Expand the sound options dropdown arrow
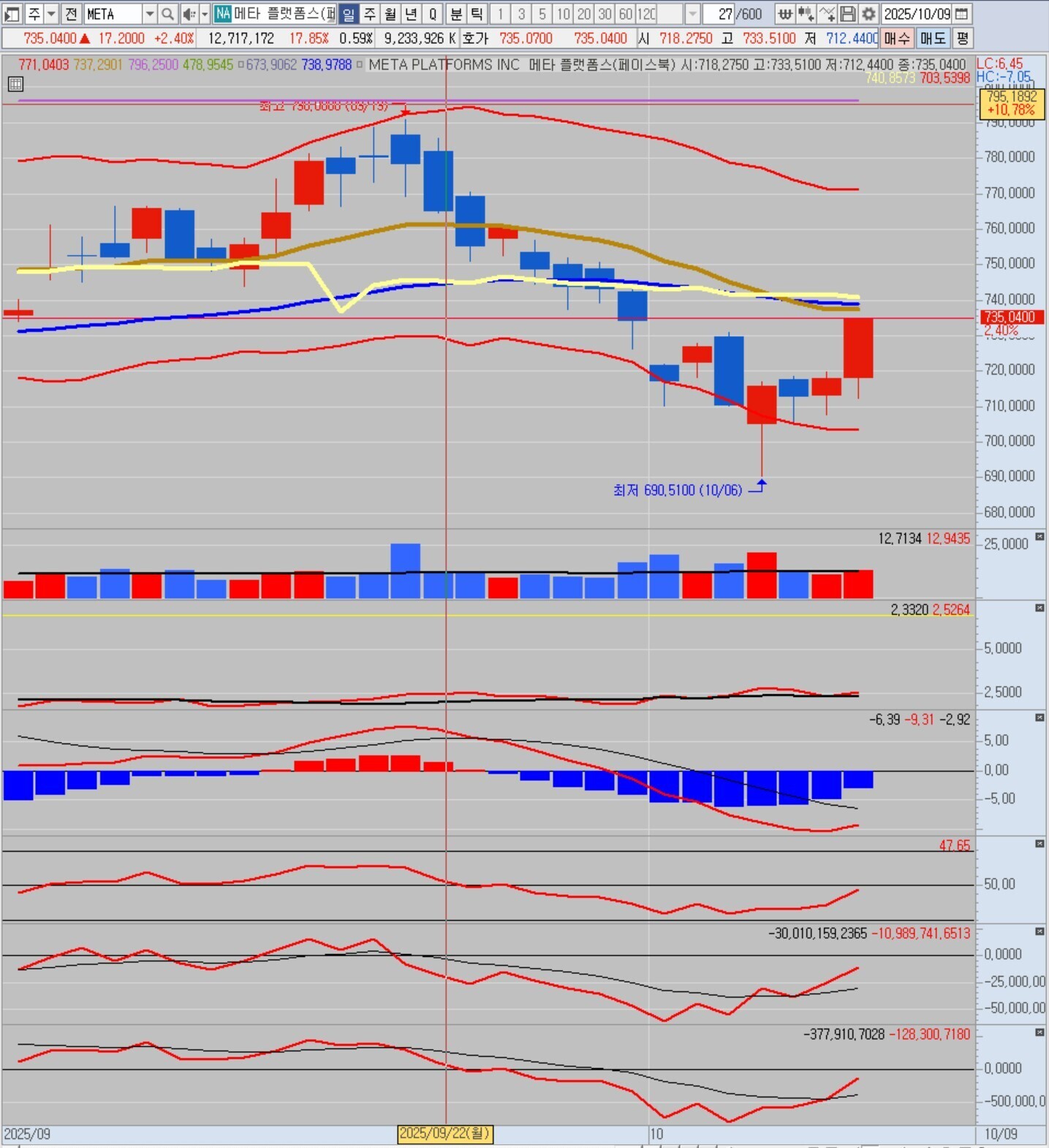The image size is (1049, 1148). pos(205,14)
